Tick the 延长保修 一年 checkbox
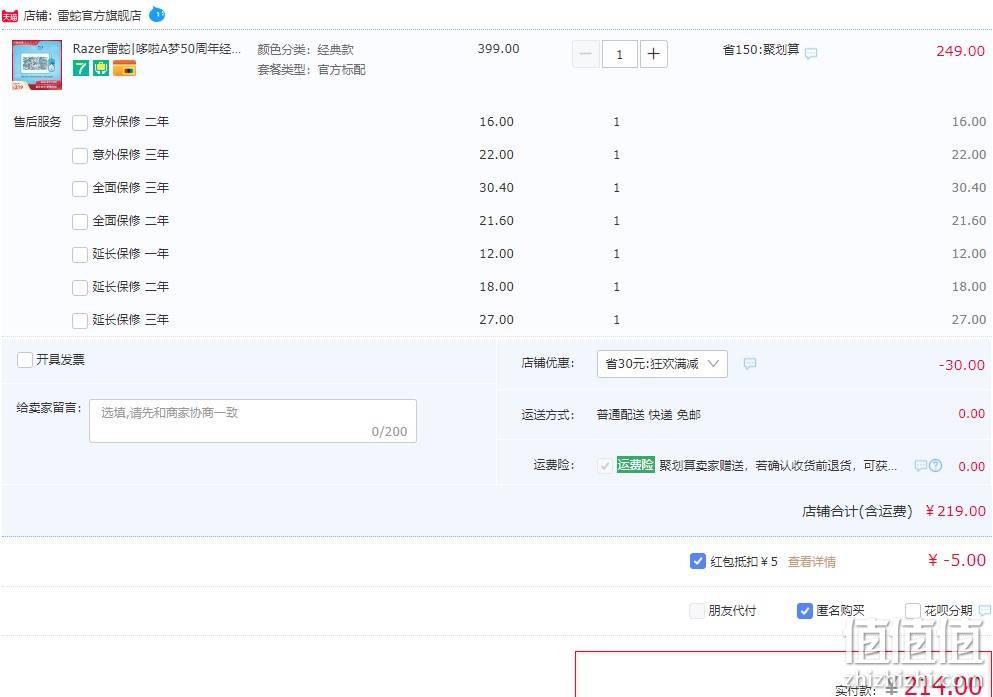The height and width of the screenshot is (697, 993). (80, 254)
